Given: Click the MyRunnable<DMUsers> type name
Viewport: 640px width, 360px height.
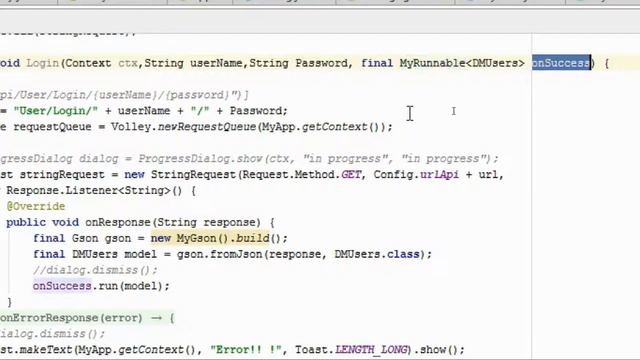Looking at the screenshot, I should [x=462, y=63].
